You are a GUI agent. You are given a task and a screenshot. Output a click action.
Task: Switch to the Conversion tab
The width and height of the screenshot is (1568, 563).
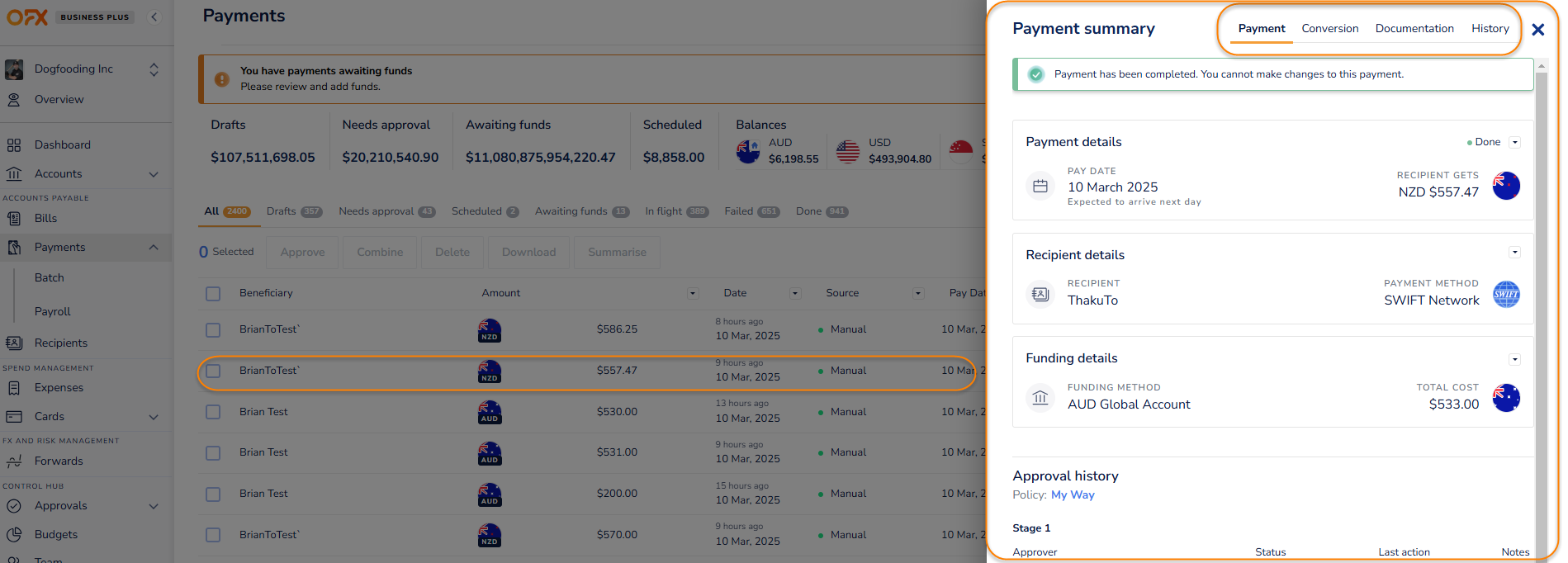(1329, 29)
